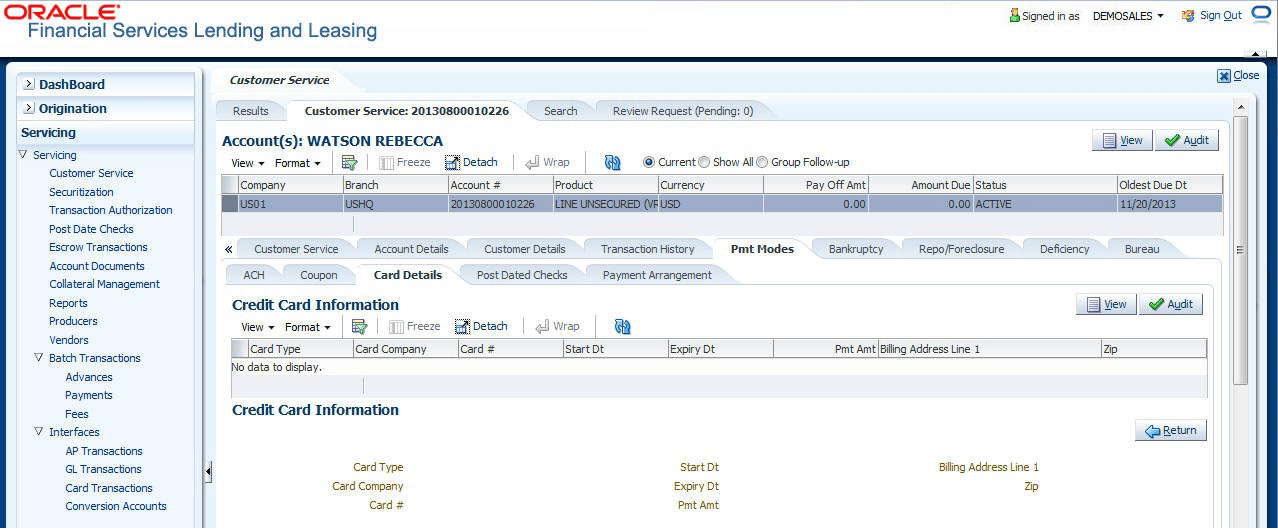Screen dimensions: 1278x532
Task: Switch to the Results tab
Action: tap(251, 111)
